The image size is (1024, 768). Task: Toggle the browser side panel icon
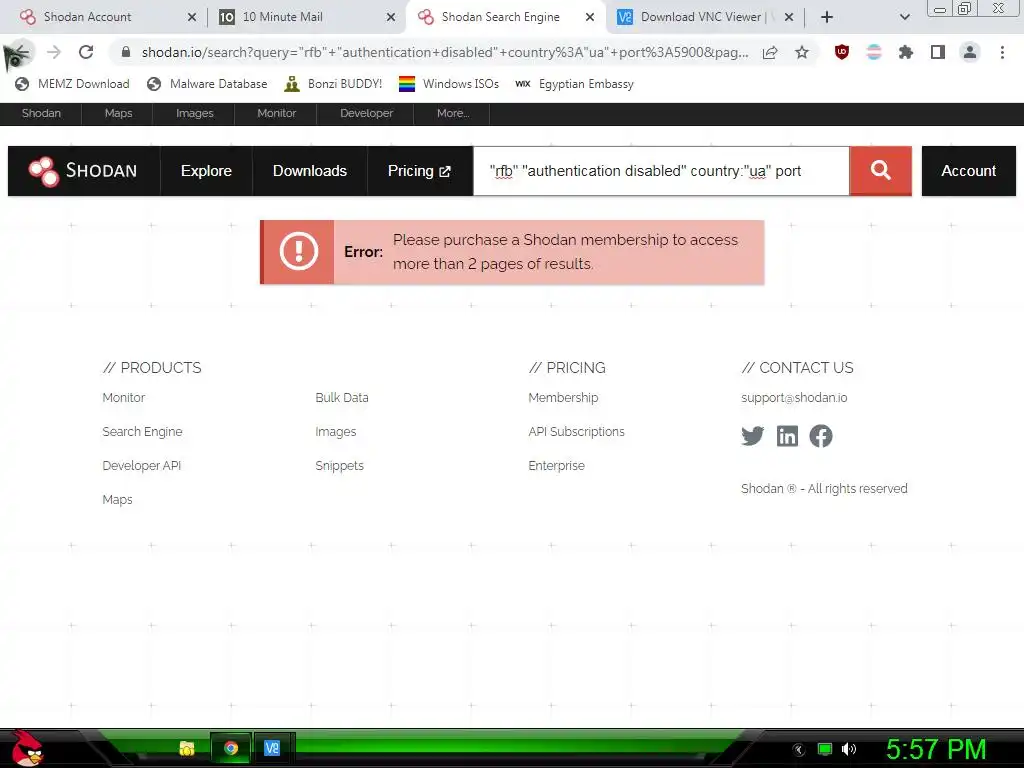(x=938, y=52)
